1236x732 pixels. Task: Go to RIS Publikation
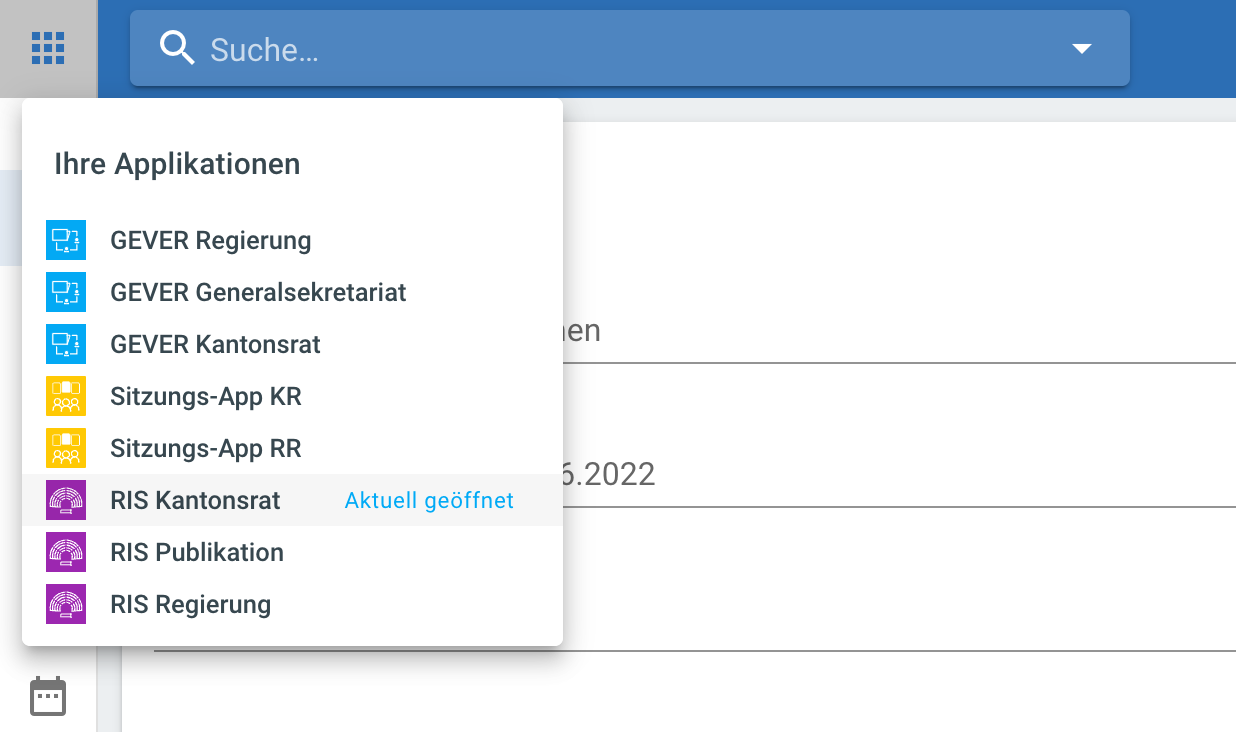click(197, 553)
